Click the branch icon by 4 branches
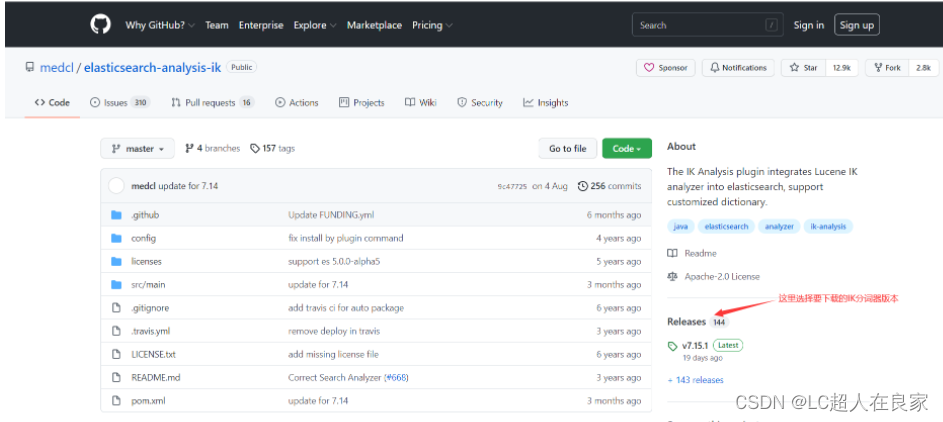This screenshot has height=422, width=943. [x=189, y=148]
